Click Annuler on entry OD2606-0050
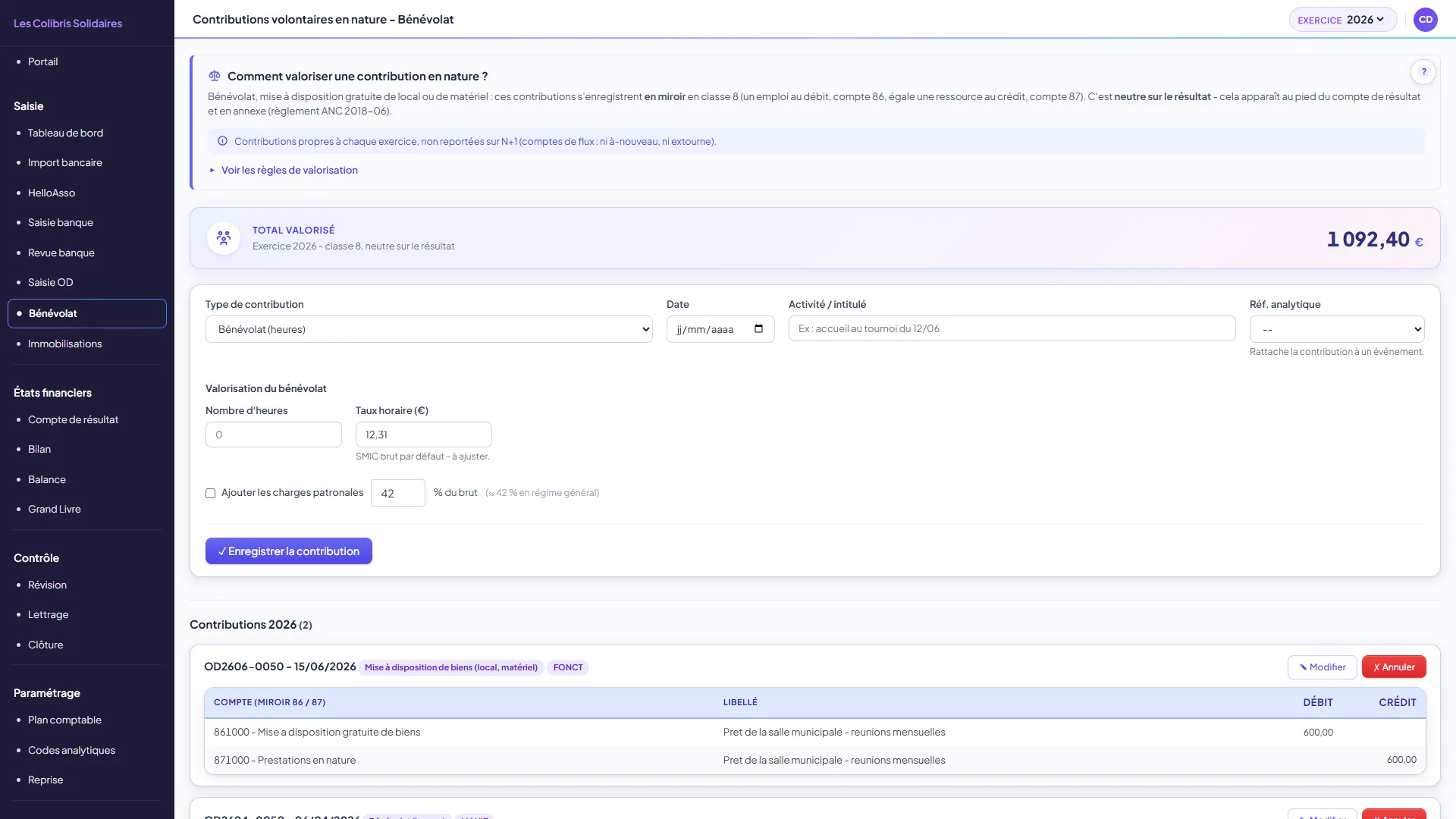 [1394, 667]
